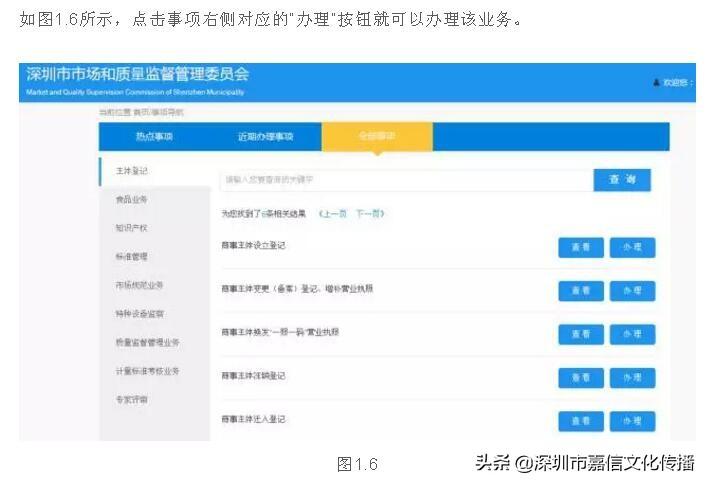Image resolution: width=708 pixels, height=485 pixels.
Task: Open 食品业务 category in sidebar
Action: coord(132,200)
